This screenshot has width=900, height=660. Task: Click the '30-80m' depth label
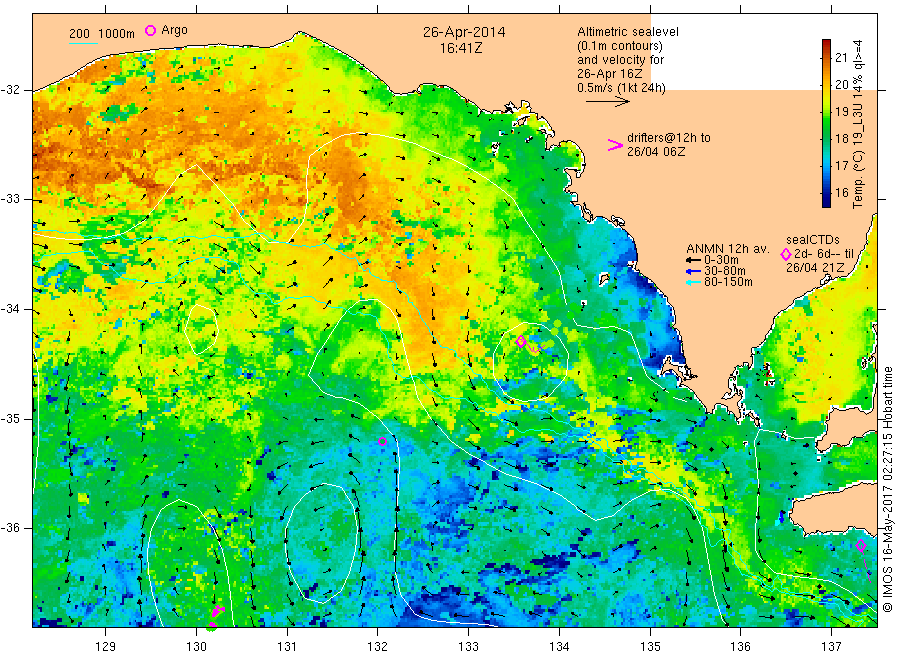click(x=724, y=271)
